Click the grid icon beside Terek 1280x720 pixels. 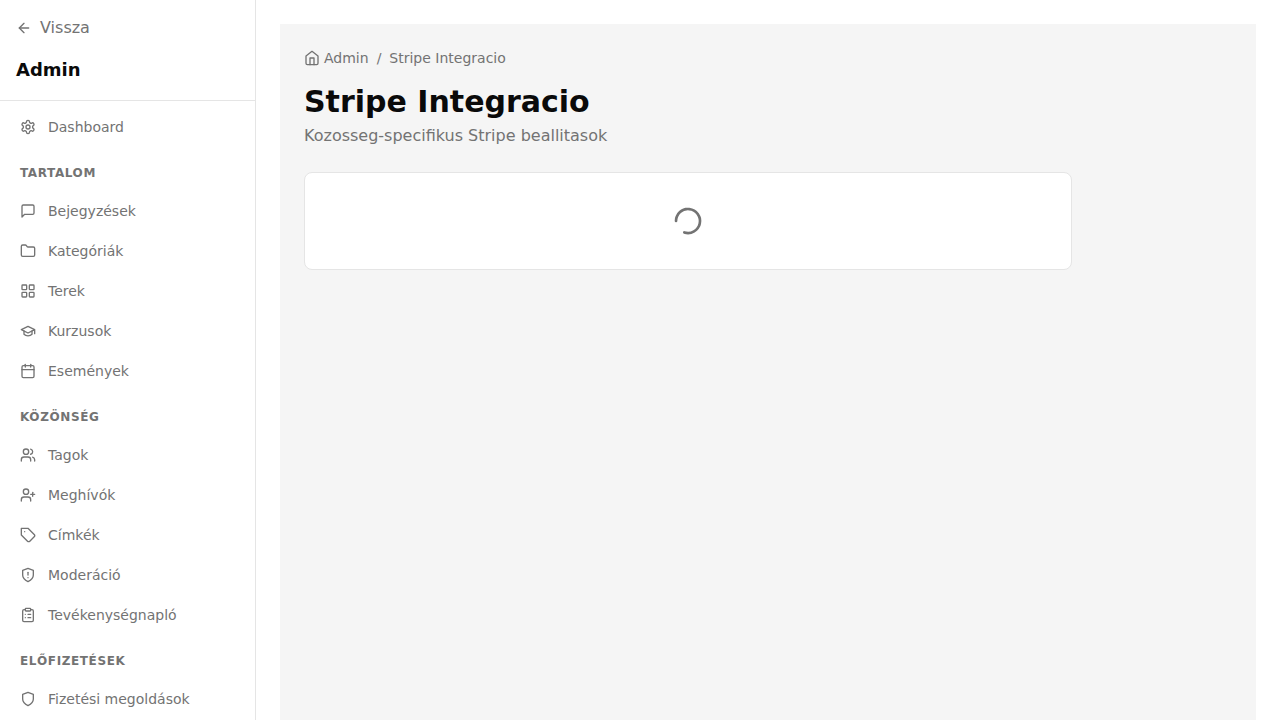(27, 290)
